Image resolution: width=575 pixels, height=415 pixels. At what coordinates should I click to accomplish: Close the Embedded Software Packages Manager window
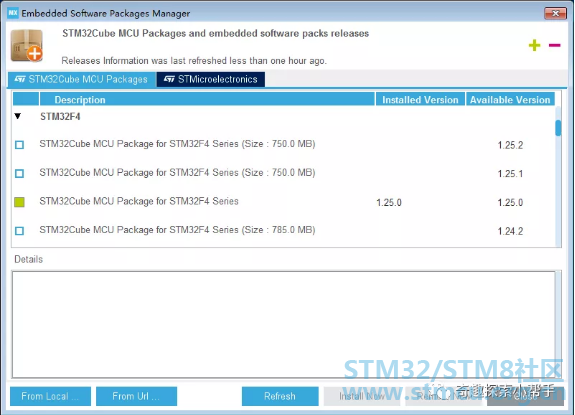click(x=555, y=13)
